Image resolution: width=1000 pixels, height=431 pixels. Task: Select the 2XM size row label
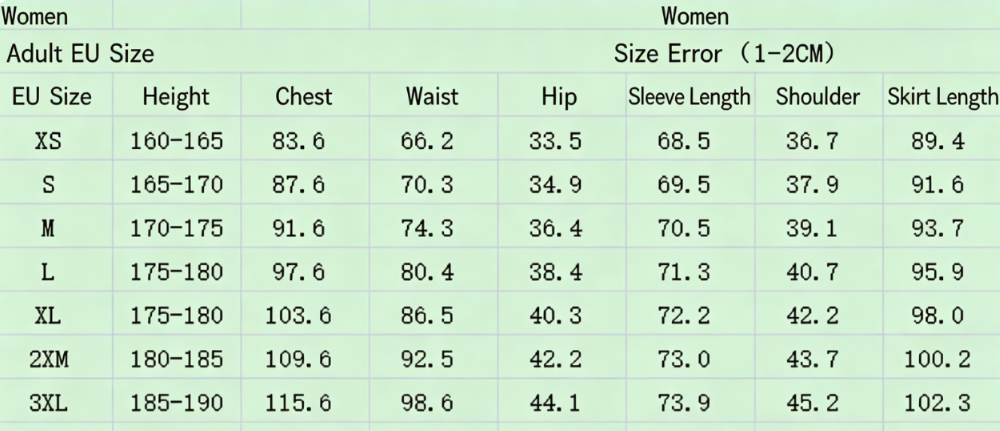pyautogui.click(x=48, y=360)
